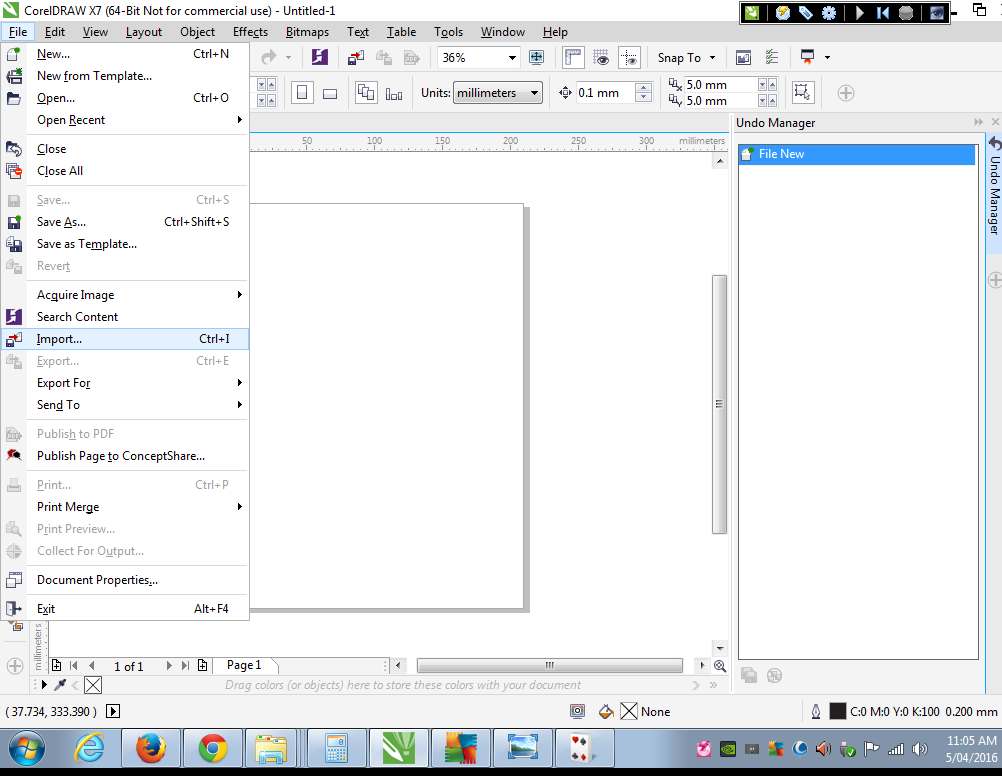Viewport: 1002px width, 776px height.
Task: Open the Effects menu
Action: pyautogui.click(x=250, y=31)
